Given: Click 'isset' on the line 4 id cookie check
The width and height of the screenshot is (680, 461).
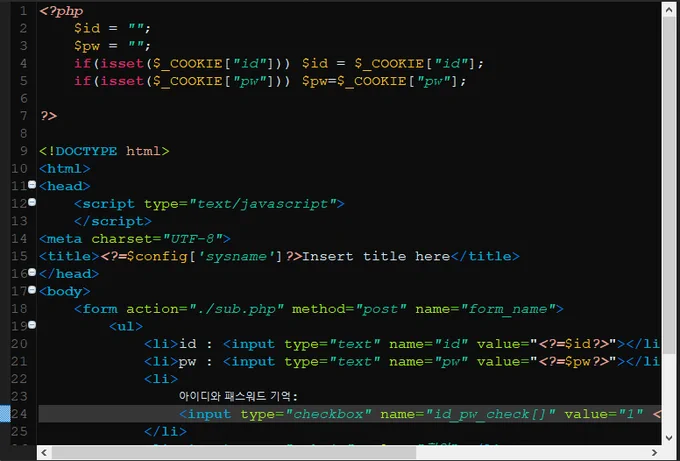Looking at the screenshot, I should [122, 64].
